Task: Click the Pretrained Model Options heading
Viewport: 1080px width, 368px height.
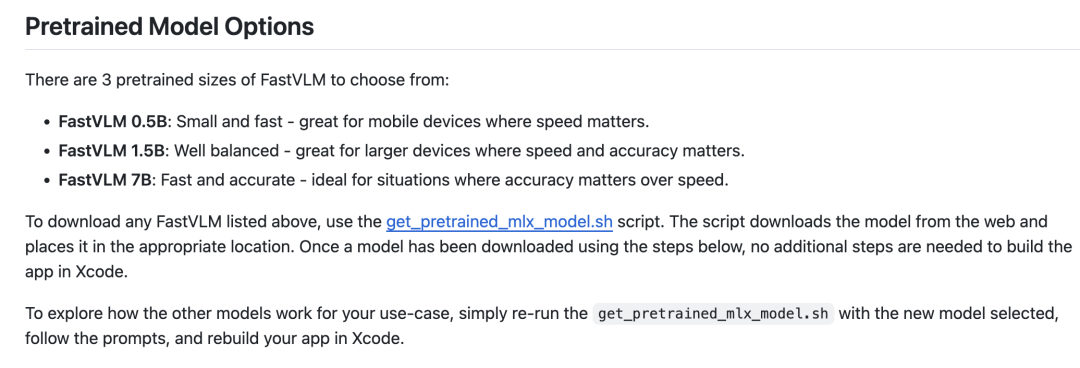Action: [169, 26]
